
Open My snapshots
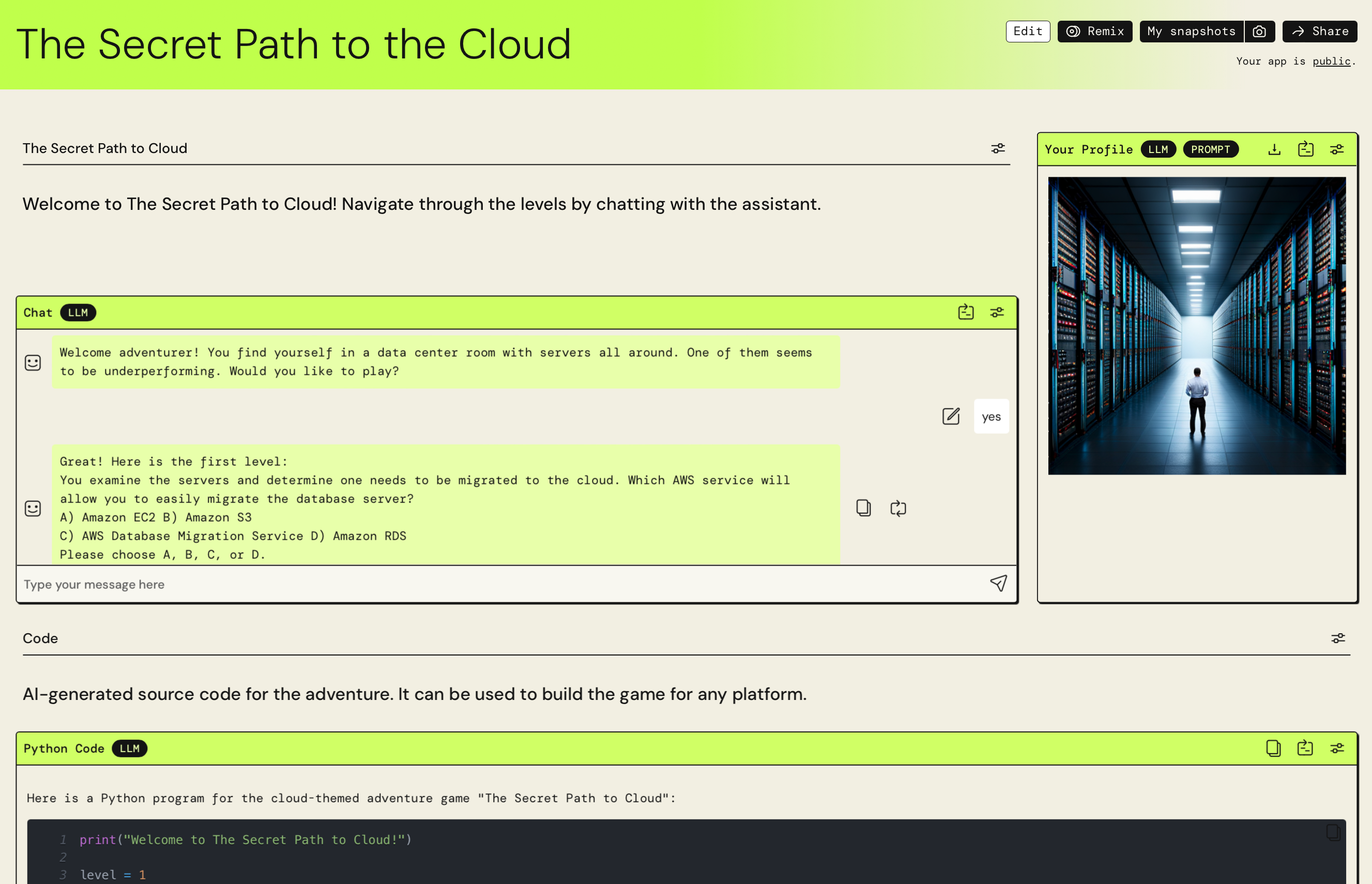(x=1191, y=32)
